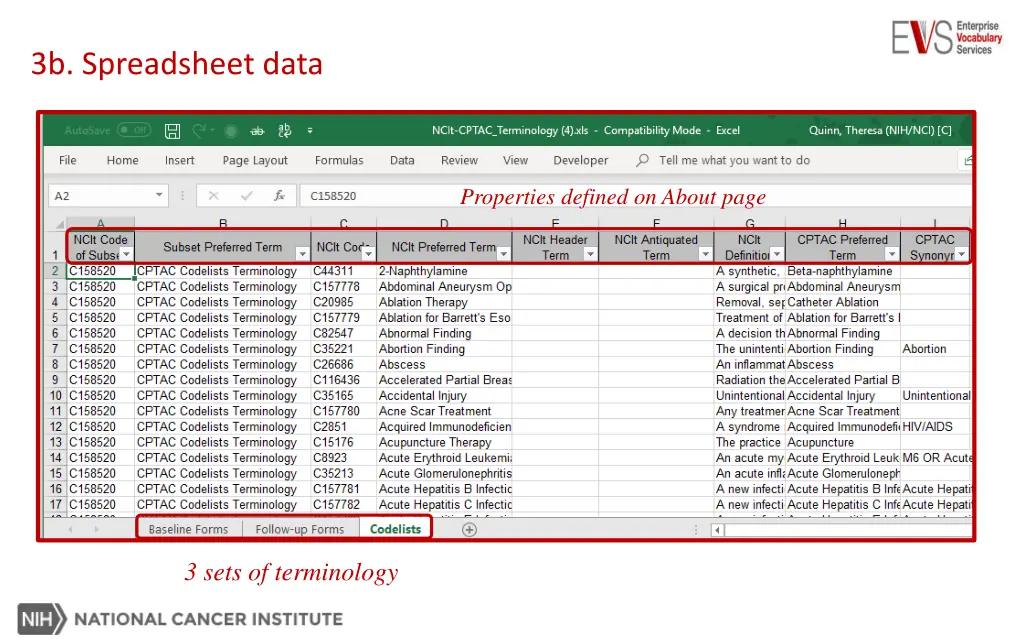
Task: Click the Insert Function fx icon
Action: (280, 196)
